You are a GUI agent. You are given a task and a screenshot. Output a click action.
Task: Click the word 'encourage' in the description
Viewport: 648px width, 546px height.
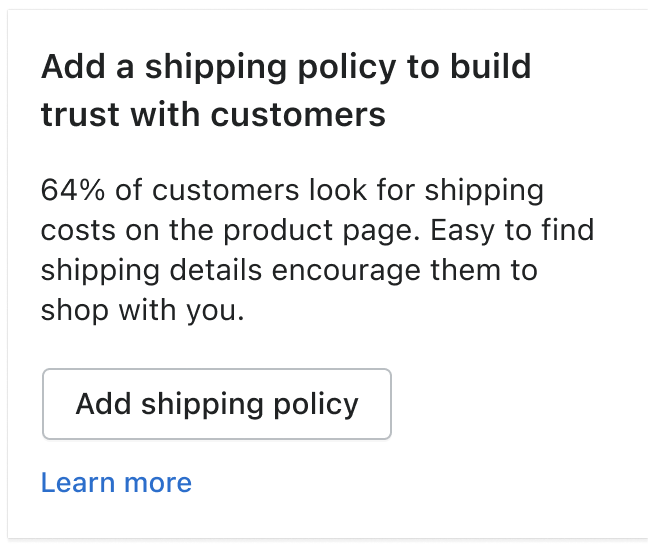[346, 271]
